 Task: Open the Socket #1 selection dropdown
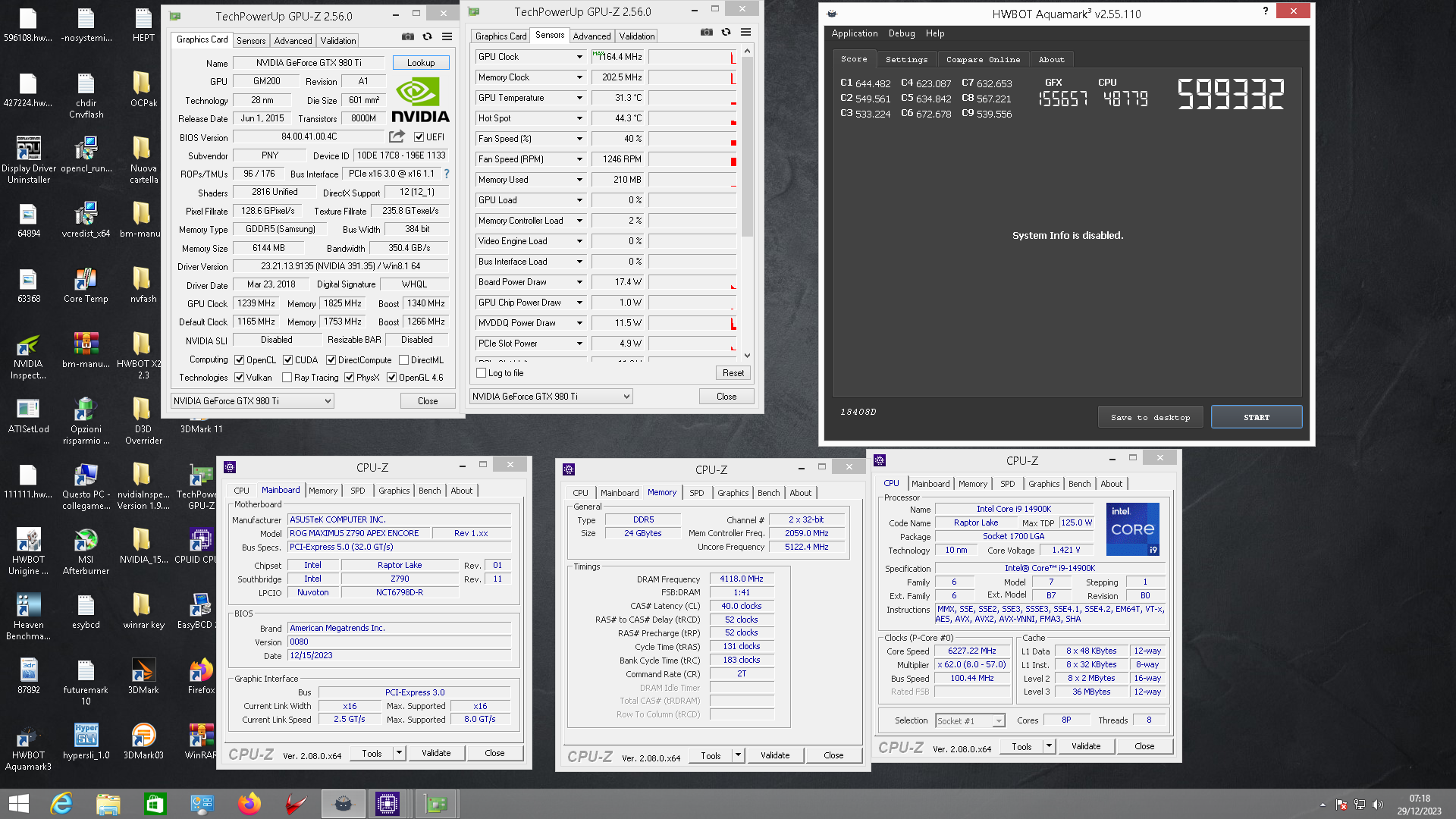(x=970, y=721)
